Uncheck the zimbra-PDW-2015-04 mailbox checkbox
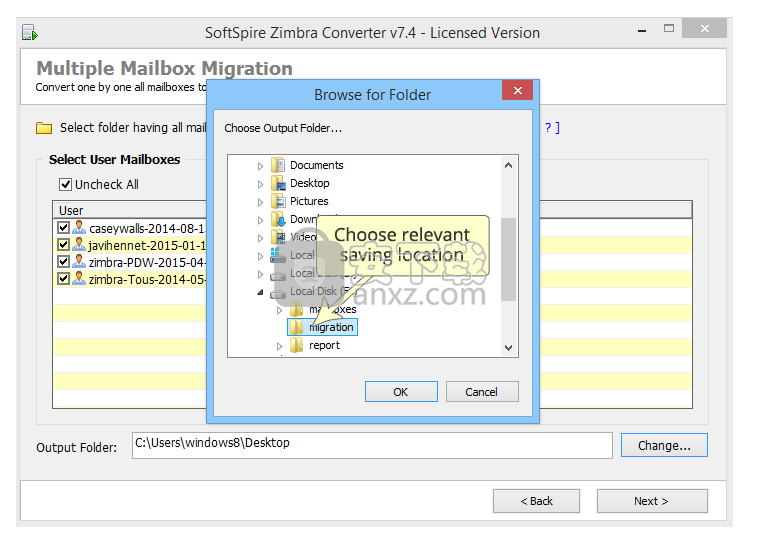This screenshot has width=765, height=538. [63, 261]
